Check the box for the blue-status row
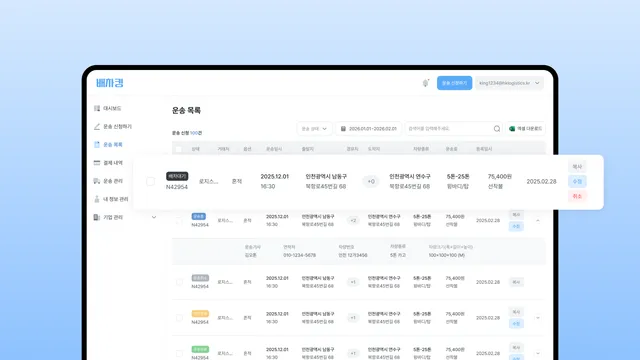This screenshot has height=360, width=640. tap(179, 221)
